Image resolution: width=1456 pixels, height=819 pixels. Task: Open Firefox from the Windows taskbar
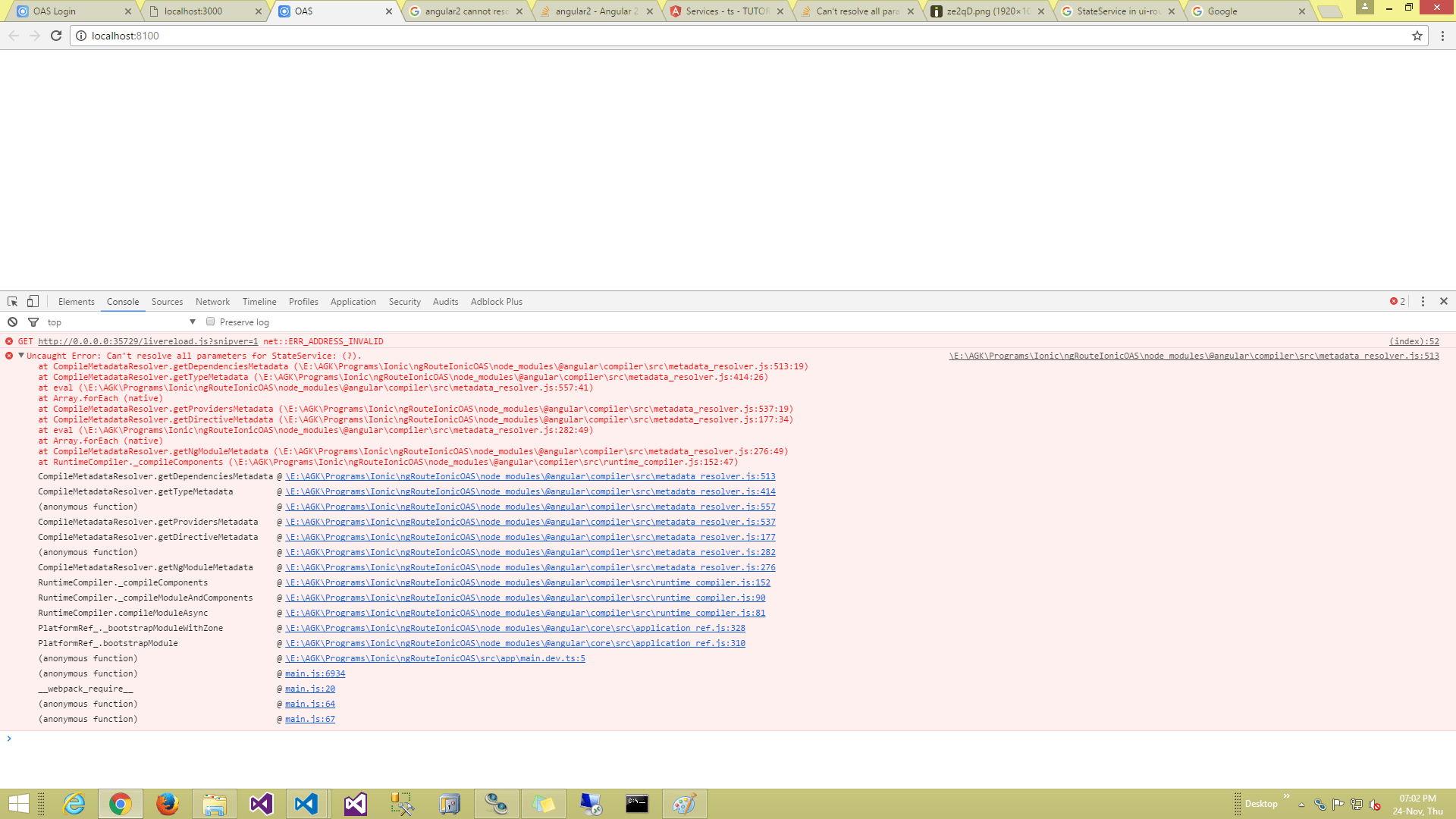(x=167, y=804)
